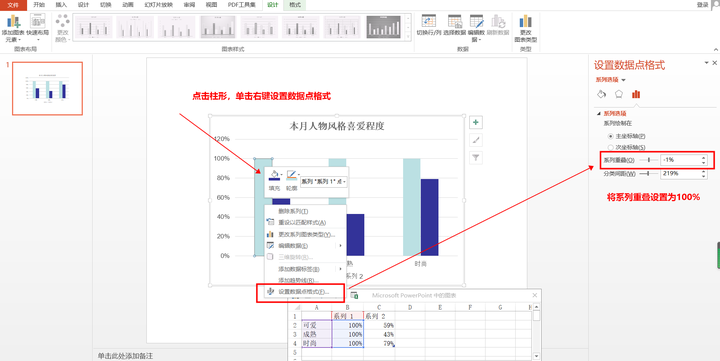Click the data sheet vertical scrollbar down arrow
The image size is (720, 361).
(x=536, y=356)
